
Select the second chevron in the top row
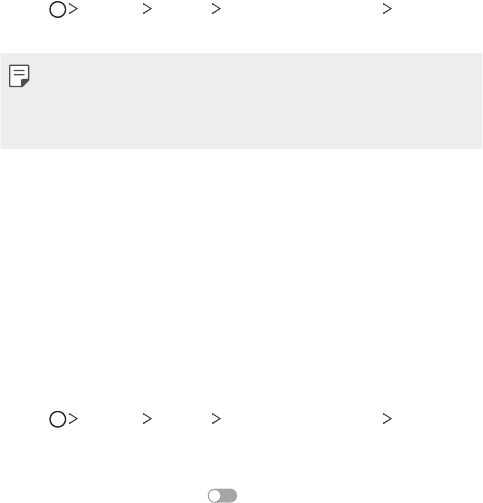[147, 9]
